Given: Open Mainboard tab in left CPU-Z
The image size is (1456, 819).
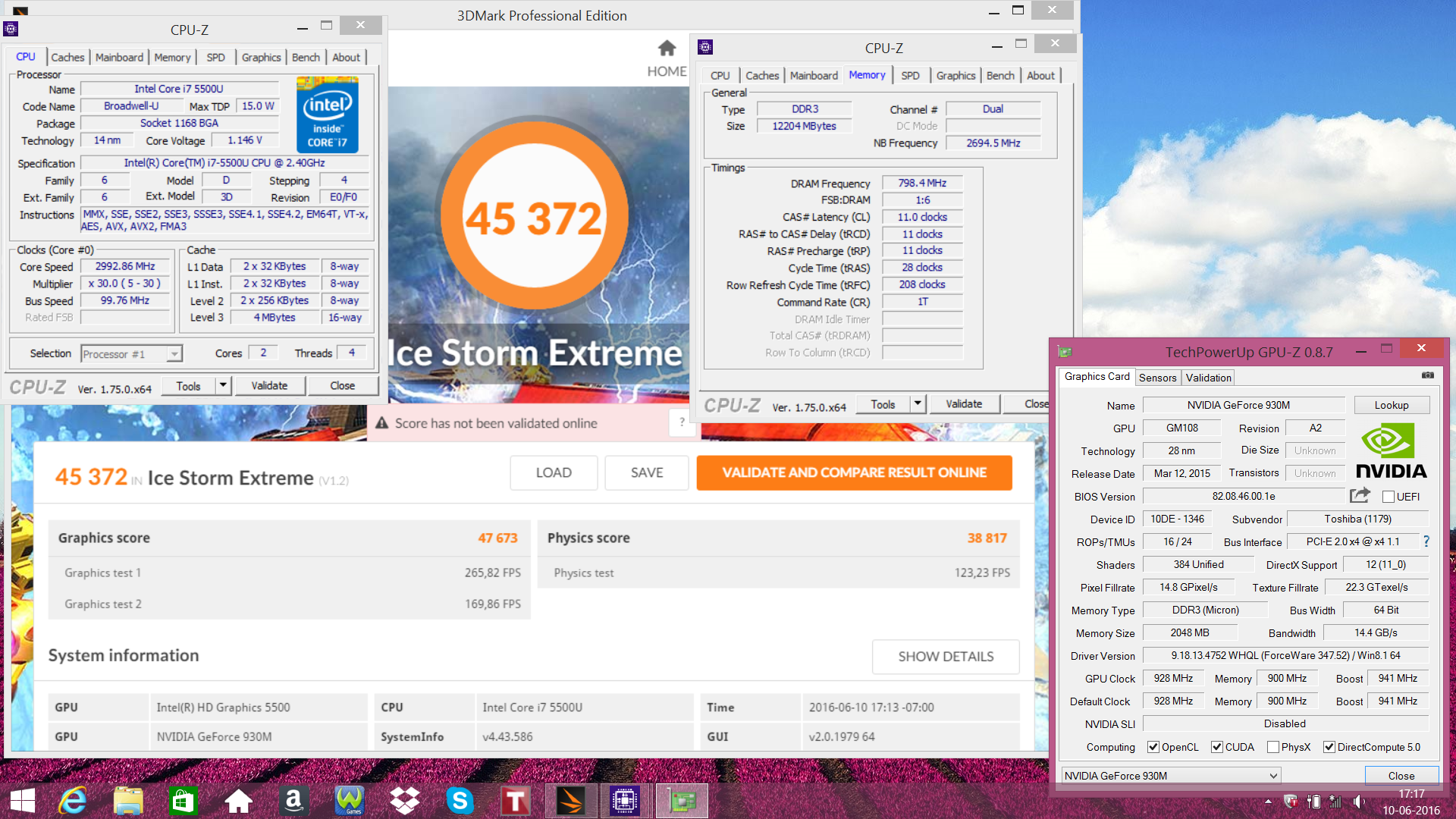Looking at the screenshot, I should pos(119,57).
